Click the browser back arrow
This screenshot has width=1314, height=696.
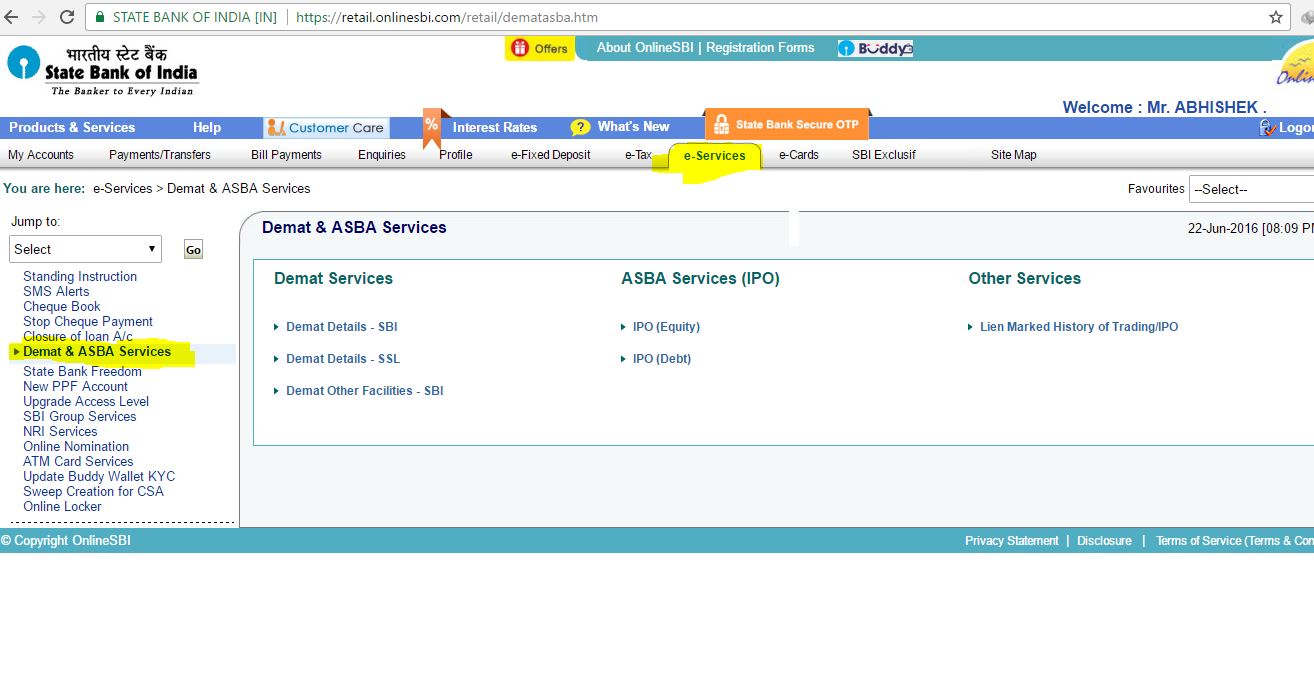[x=11, y=17]
